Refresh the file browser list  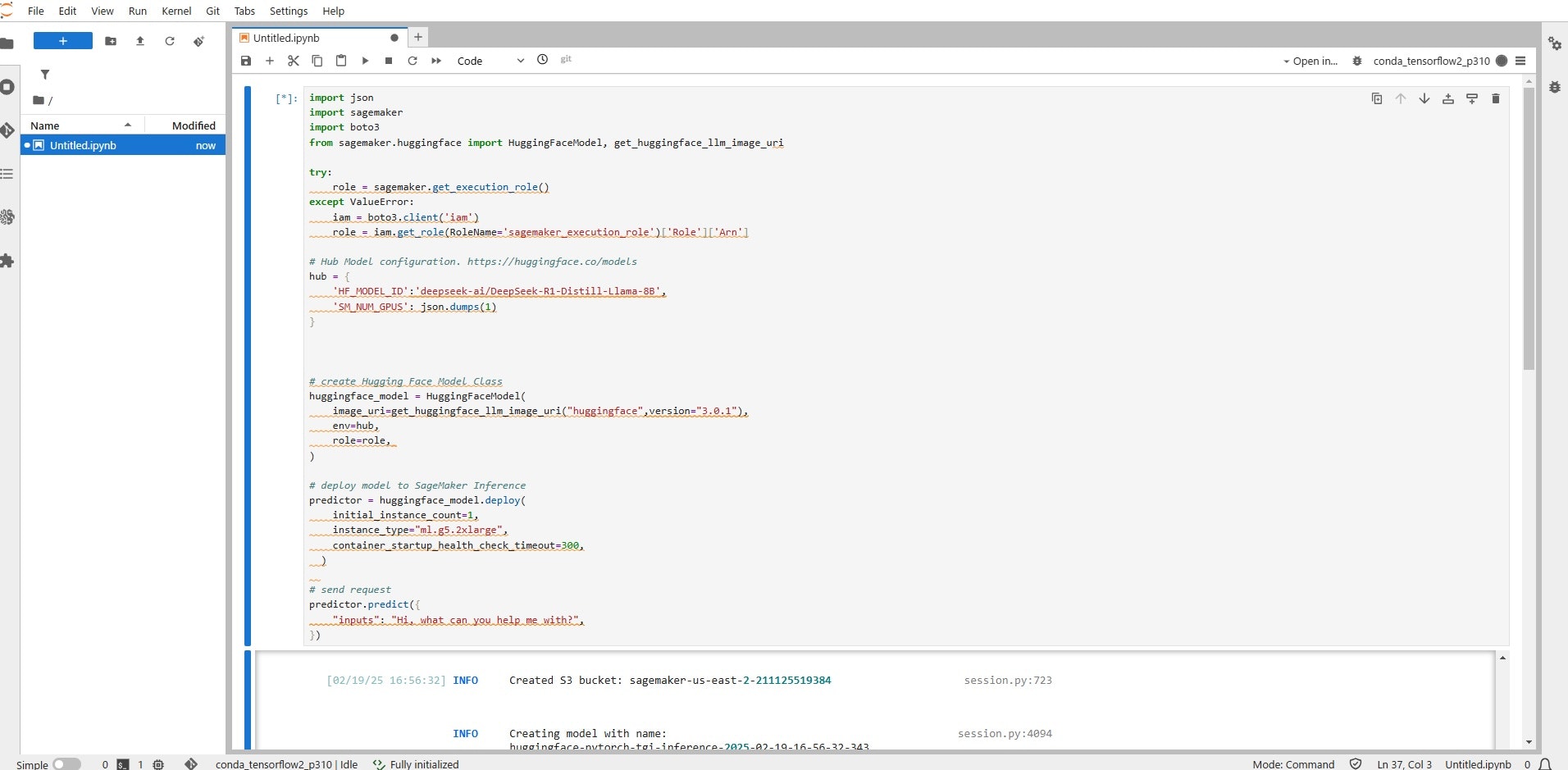coord(170,41)
